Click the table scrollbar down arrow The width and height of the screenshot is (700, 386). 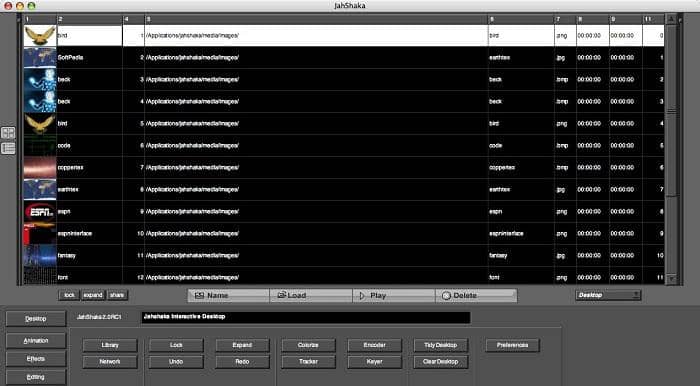coord(671,279)
